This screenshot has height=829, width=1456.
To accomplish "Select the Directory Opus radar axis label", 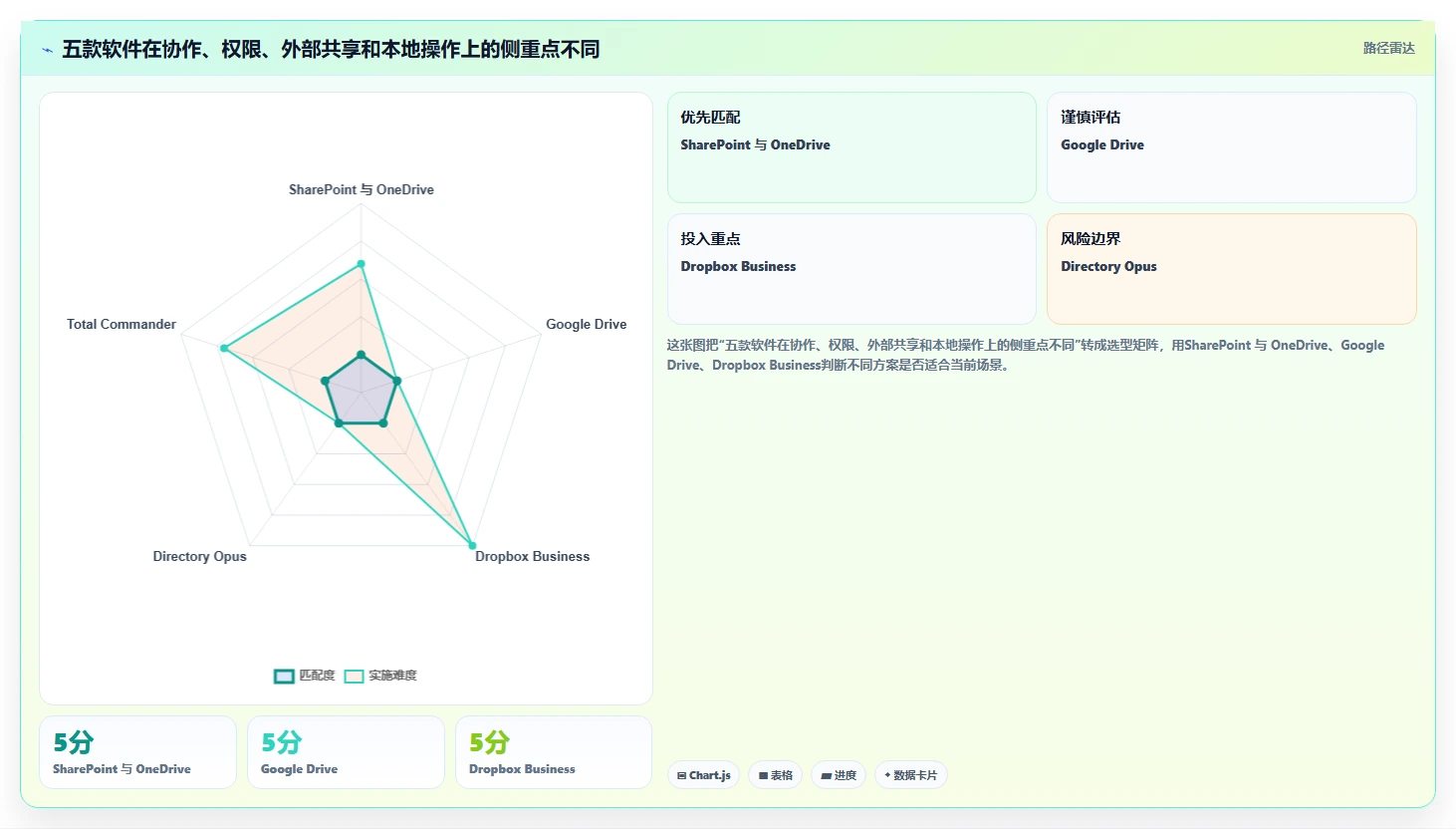I will (199, 556).
